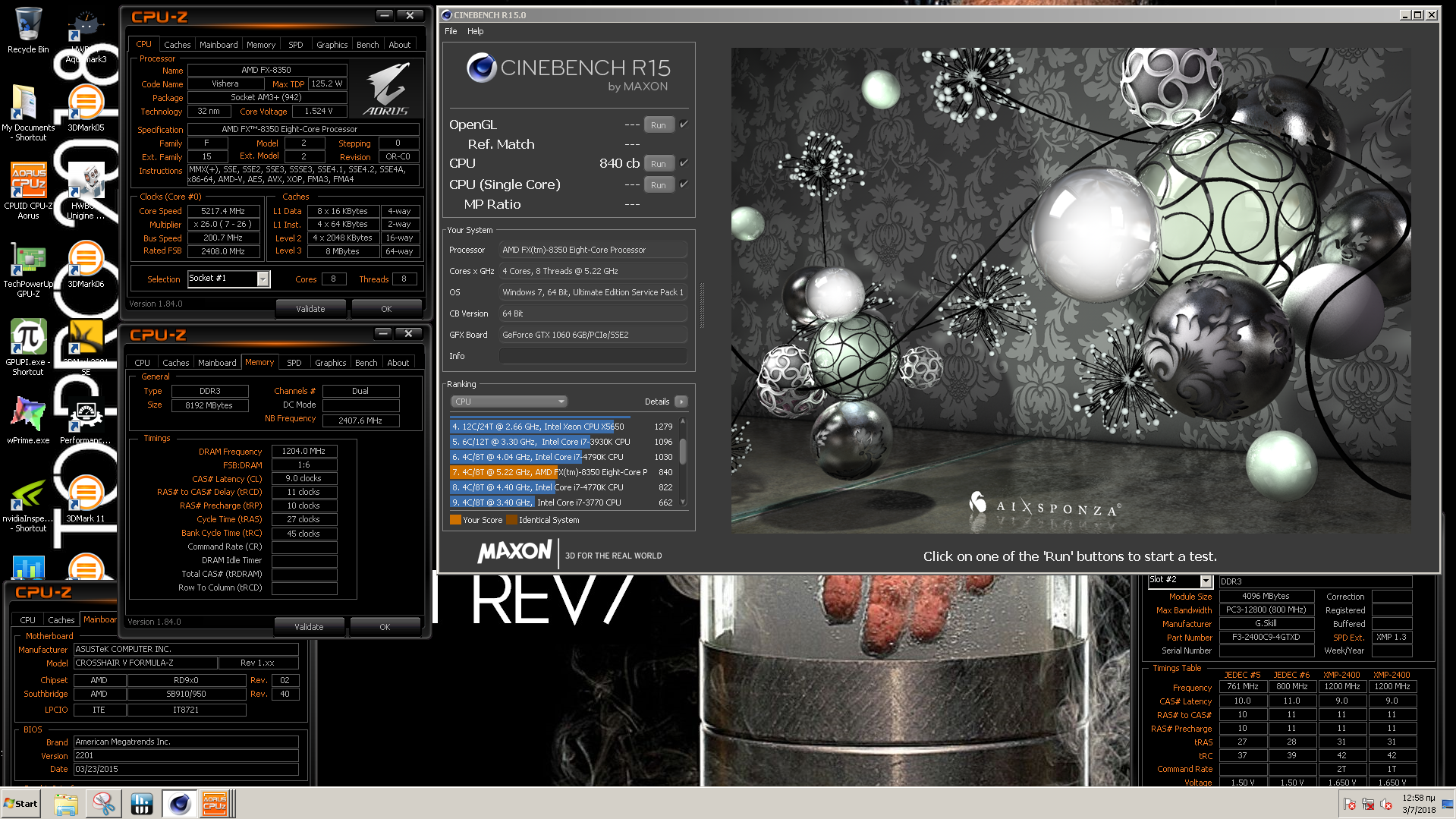Switch to Caches tab in top CPU-Z
Viewport: 1456px width, 819px height.
coord(178,45)
